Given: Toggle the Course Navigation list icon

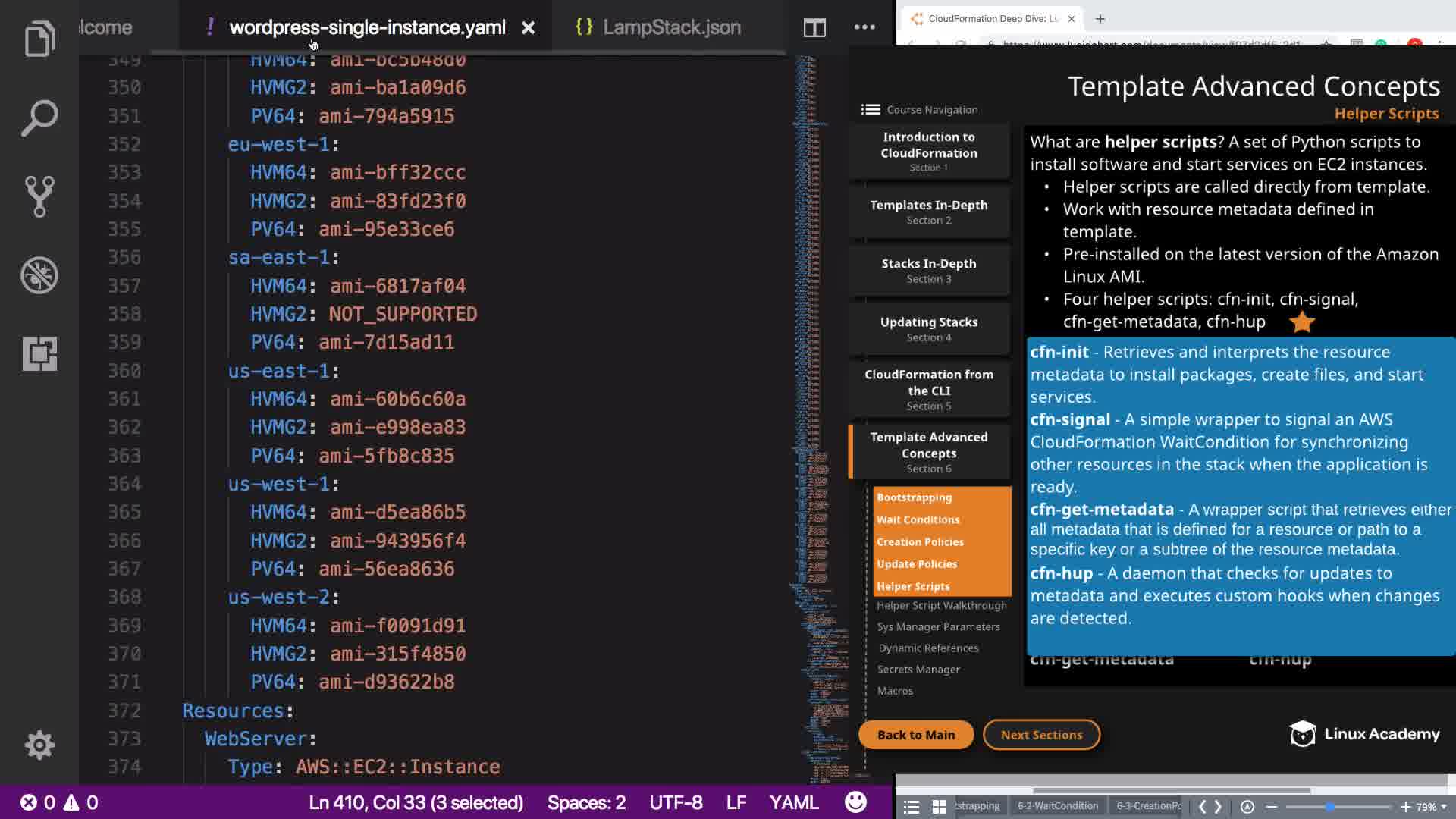Looking at the screenshot, I should [870, 110].
